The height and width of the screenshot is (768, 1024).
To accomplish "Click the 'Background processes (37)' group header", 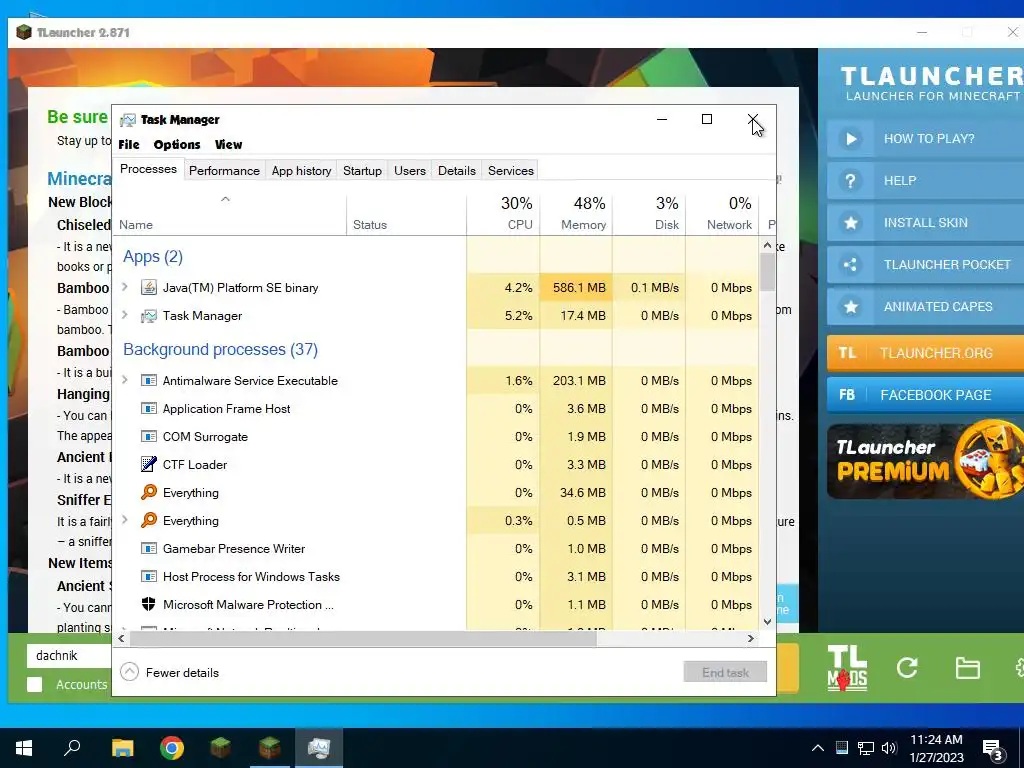I will 221,349.
